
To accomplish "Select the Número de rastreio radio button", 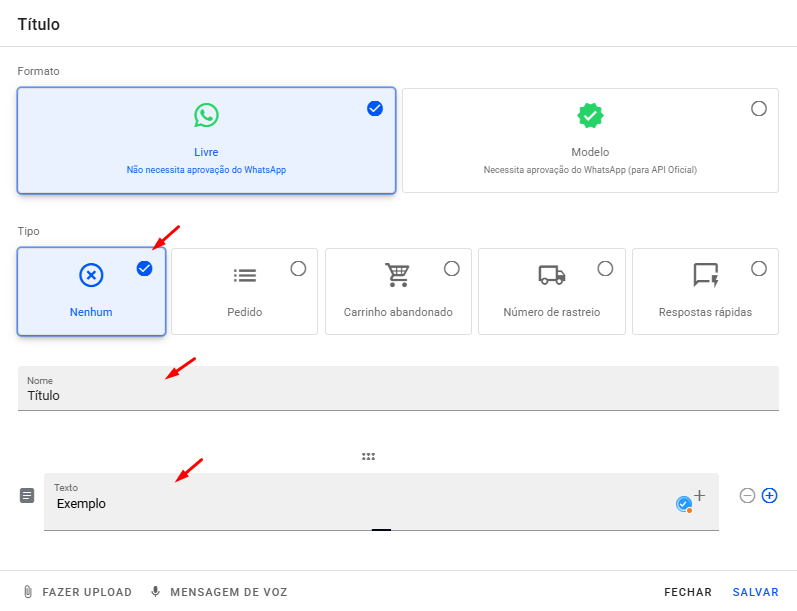I will (605, 268).
